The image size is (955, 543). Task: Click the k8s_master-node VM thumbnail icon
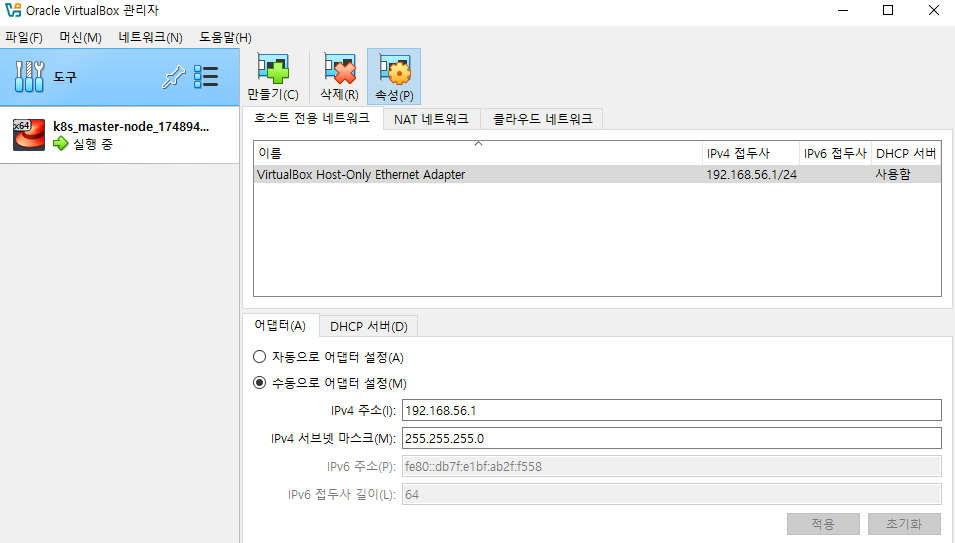[x=29, y=135]
